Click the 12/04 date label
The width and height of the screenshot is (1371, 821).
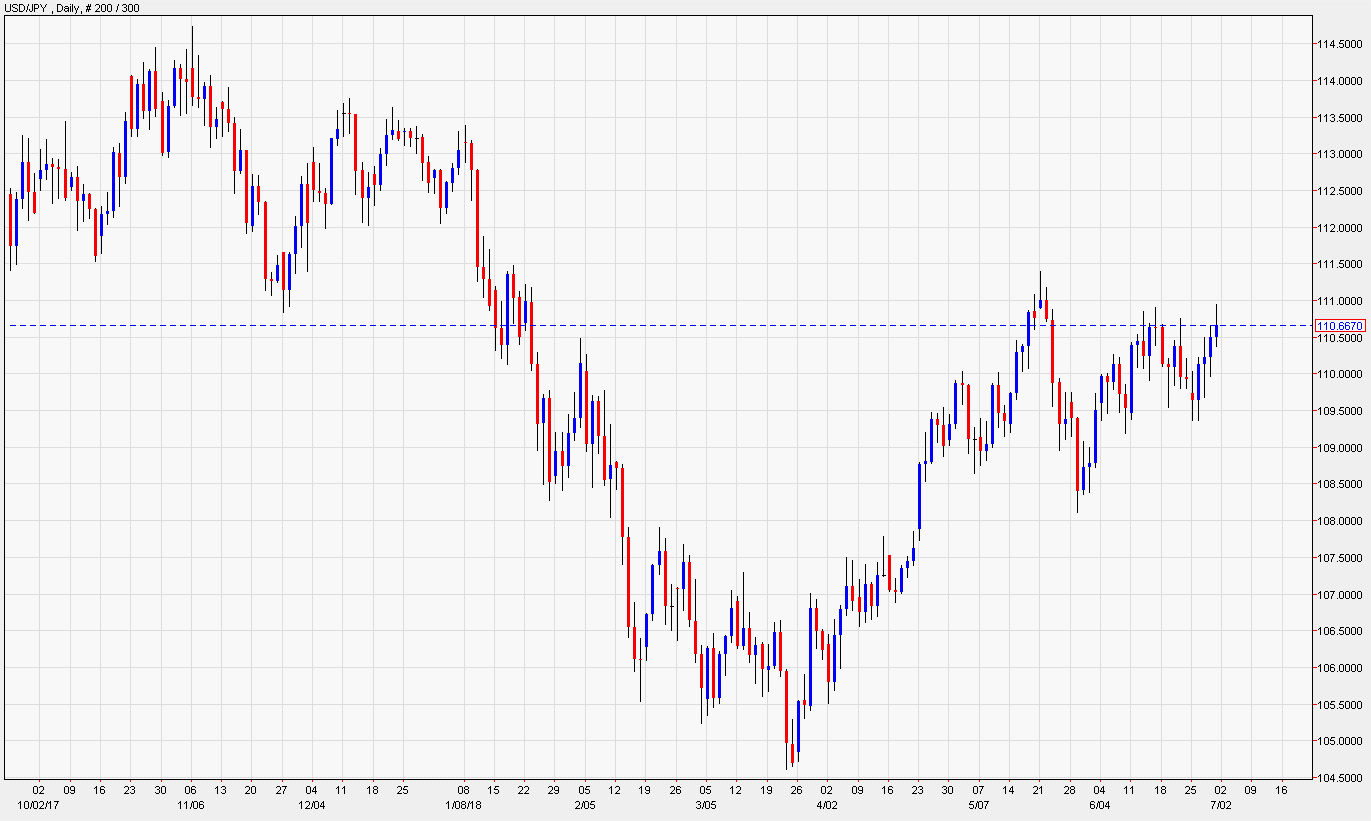[x=312, y=805]
